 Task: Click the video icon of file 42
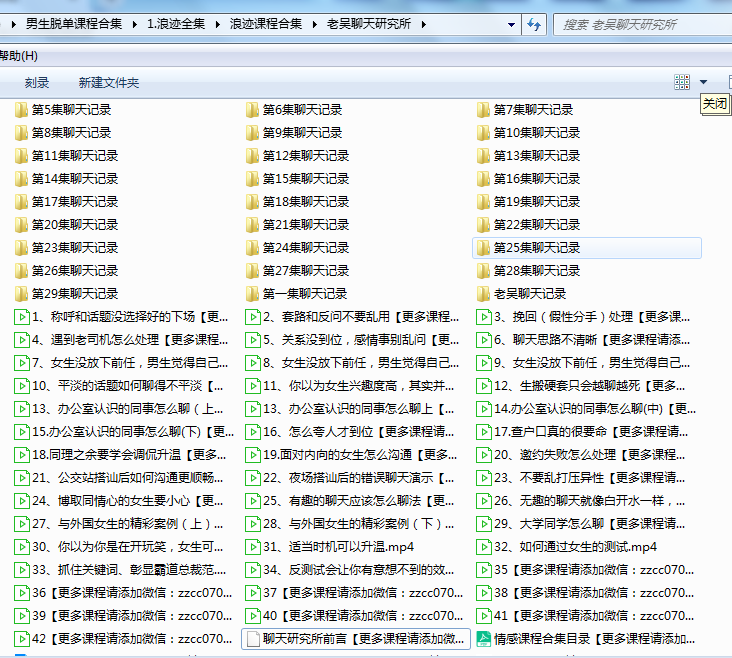tap(21, 639)
